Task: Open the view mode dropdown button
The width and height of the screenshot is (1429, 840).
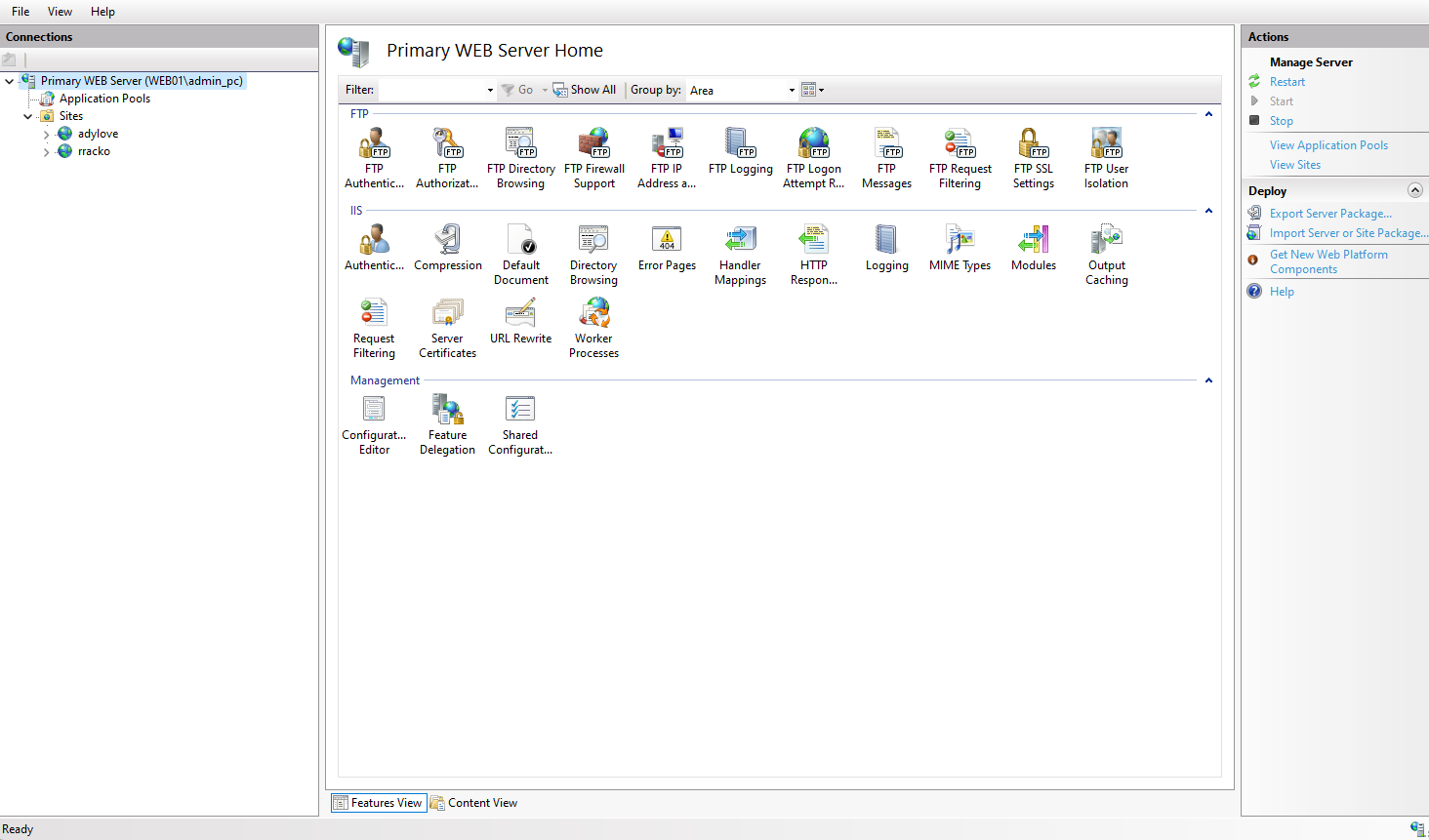Action: tap(812, 90)
